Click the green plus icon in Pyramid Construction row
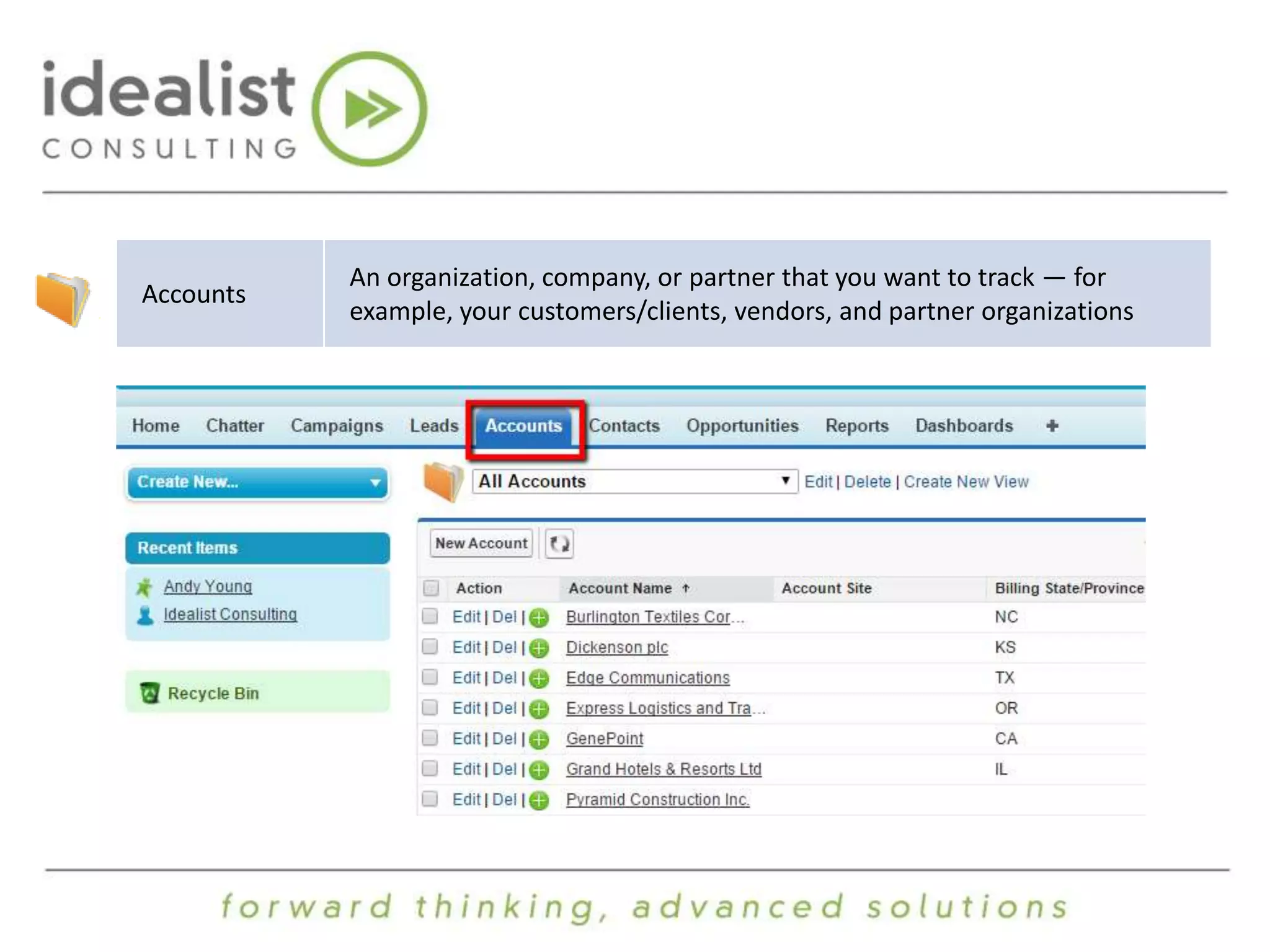This screenshot has height=952, width=1270. point(539,800)
